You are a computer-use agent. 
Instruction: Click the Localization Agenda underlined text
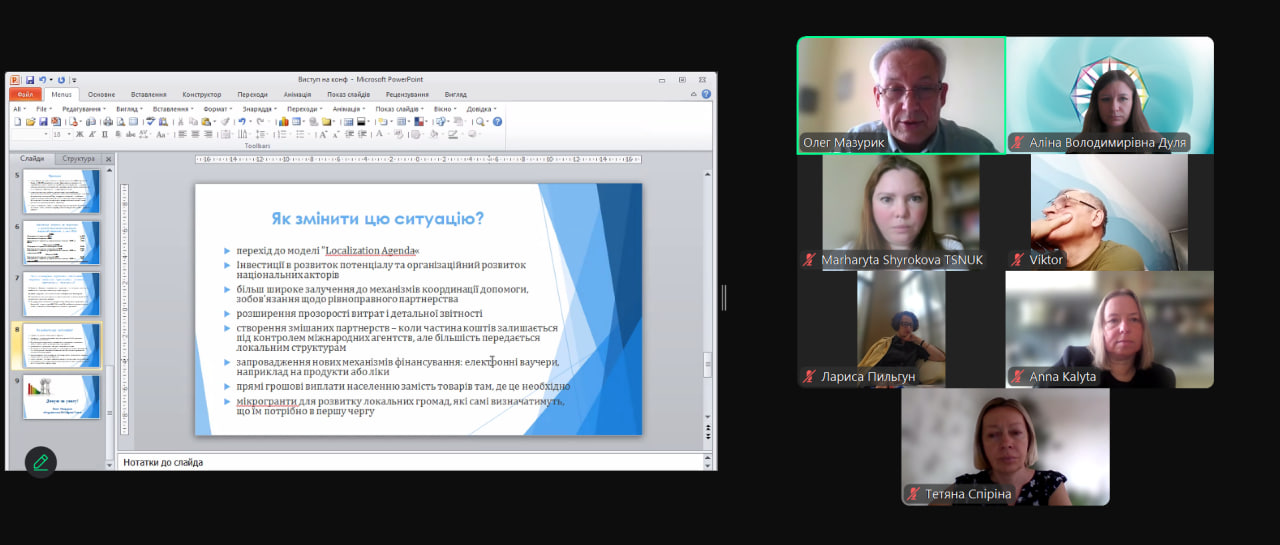tap(369, 251)
